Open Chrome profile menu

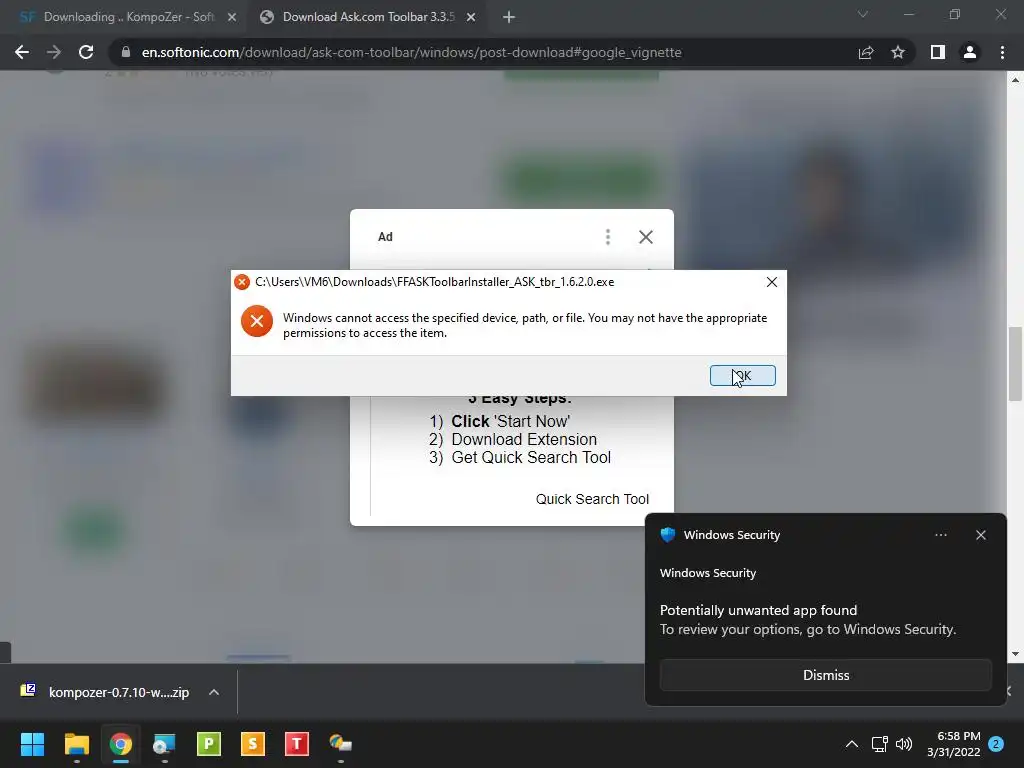click(x=970, y=52)
